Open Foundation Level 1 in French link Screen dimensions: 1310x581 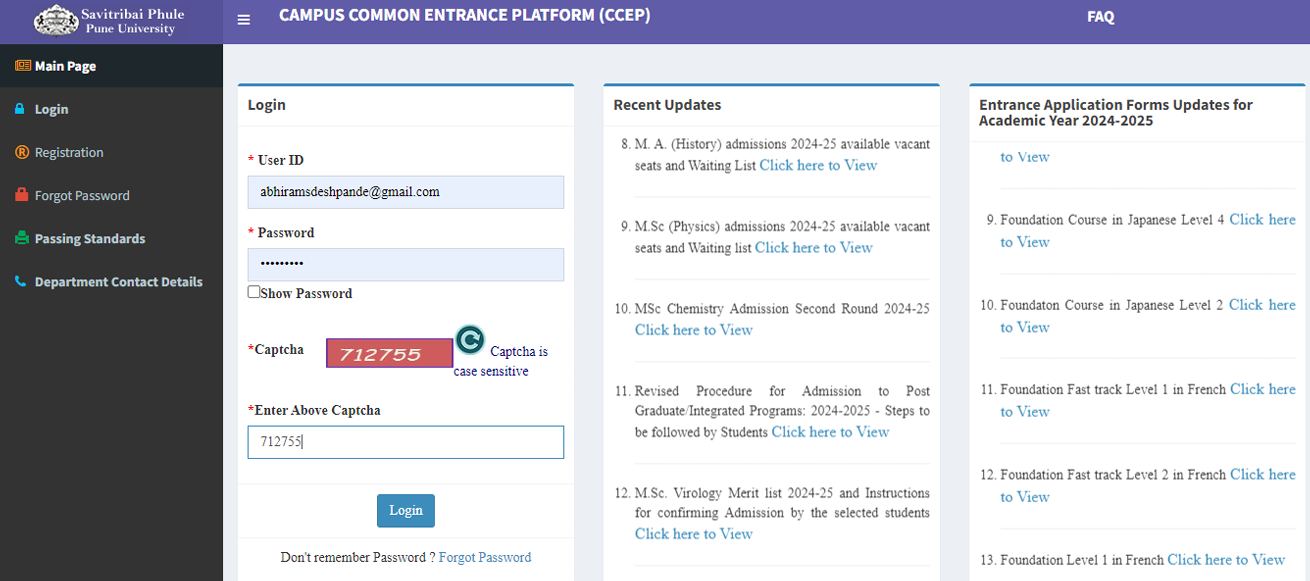[x=1226, y=559]
